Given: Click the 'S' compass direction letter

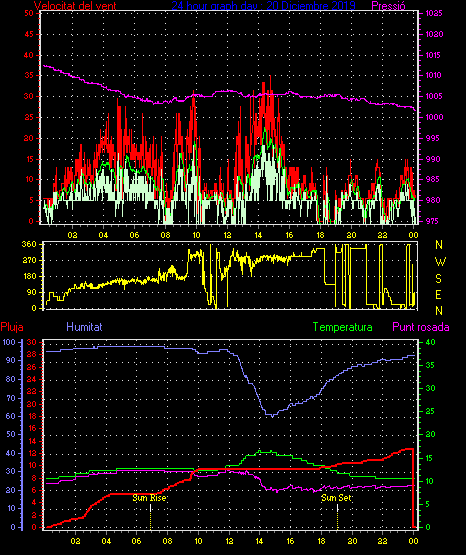Looking at the screenshot, I should click(438, 279).
